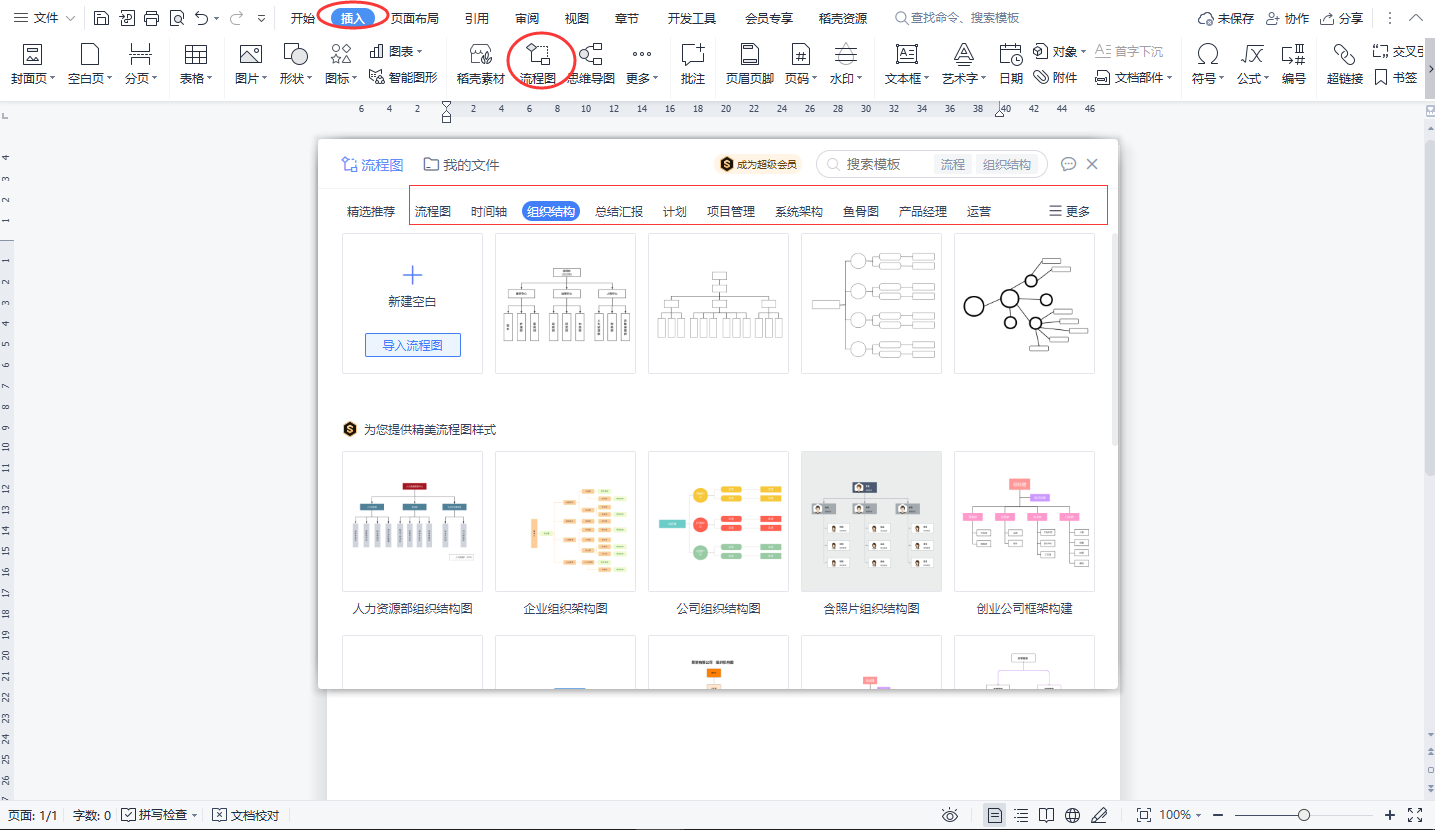This screenshot has width=1435, height=830.
Task: Open the 分页 page break dropdown
Action: (155, 78)
